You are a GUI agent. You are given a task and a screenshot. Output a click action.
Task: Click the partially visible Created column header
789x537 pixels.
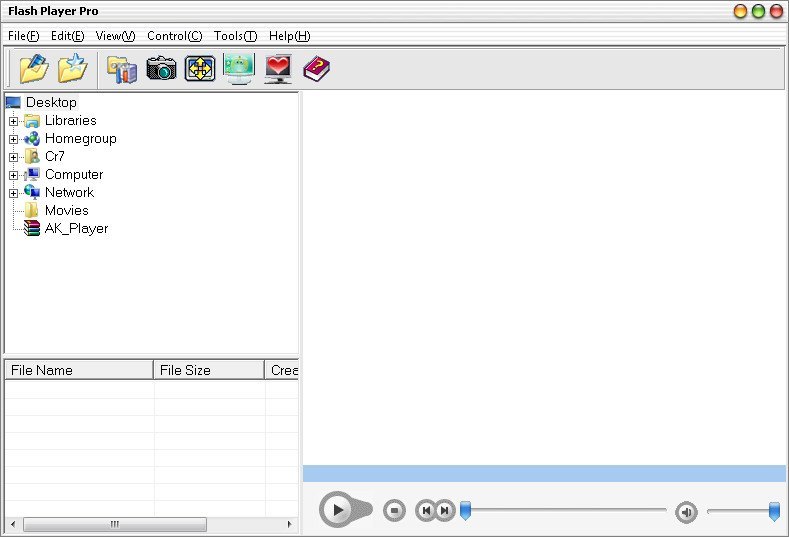pyautogui.click(x=282, y=370)
